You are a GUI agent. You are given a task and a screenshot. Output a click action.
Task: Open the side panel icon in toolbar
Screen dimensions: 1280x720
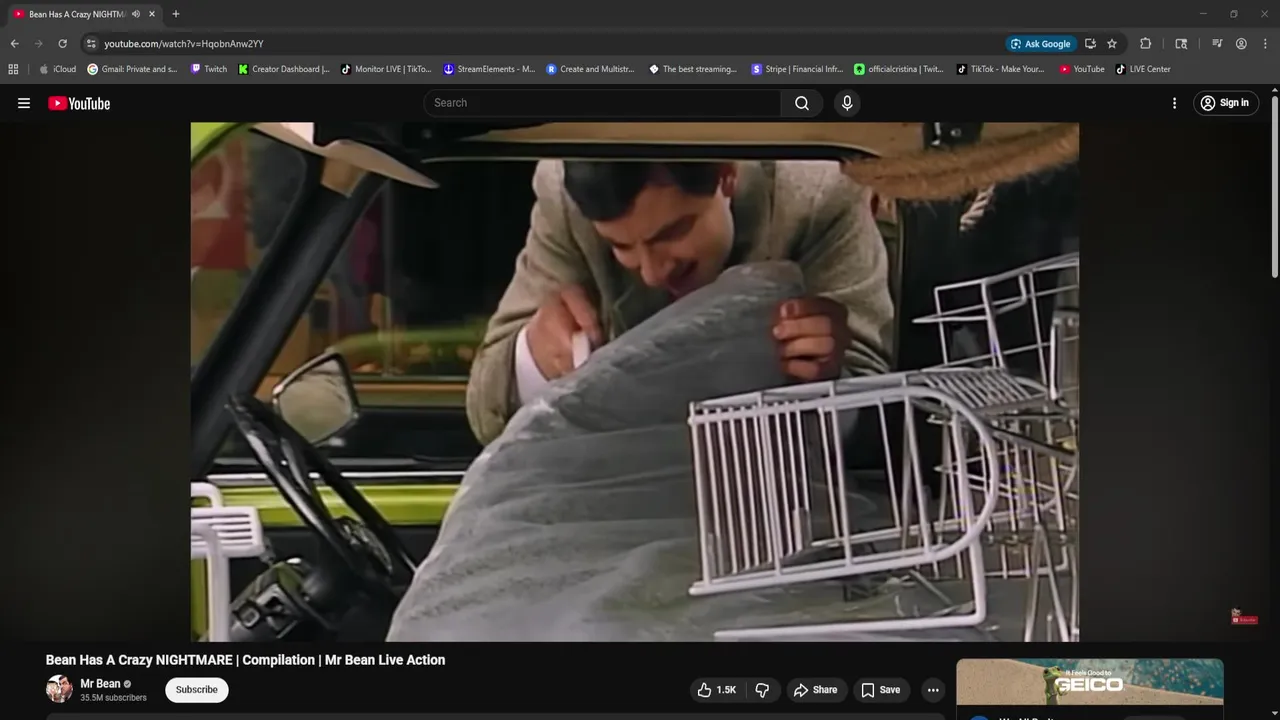1181,44
